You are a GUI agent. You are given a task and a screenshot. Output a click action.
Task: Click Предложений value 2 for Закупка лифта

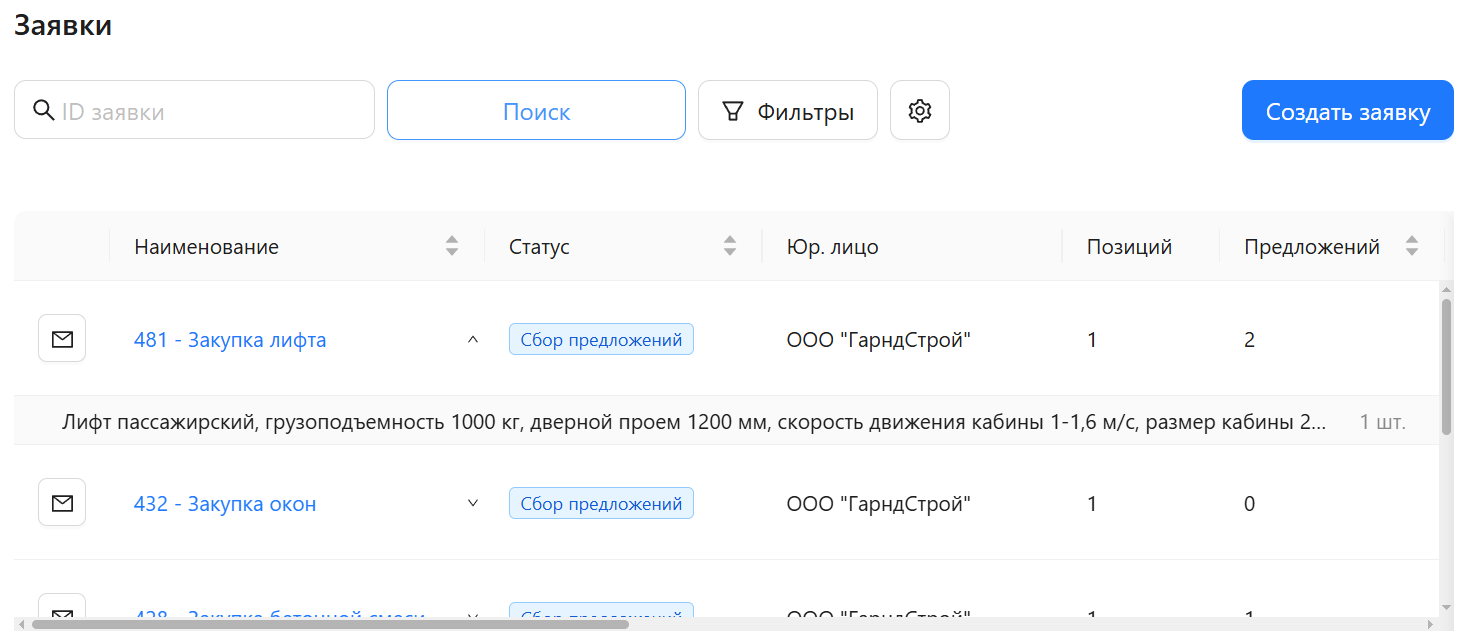(x=1249, y=340)
